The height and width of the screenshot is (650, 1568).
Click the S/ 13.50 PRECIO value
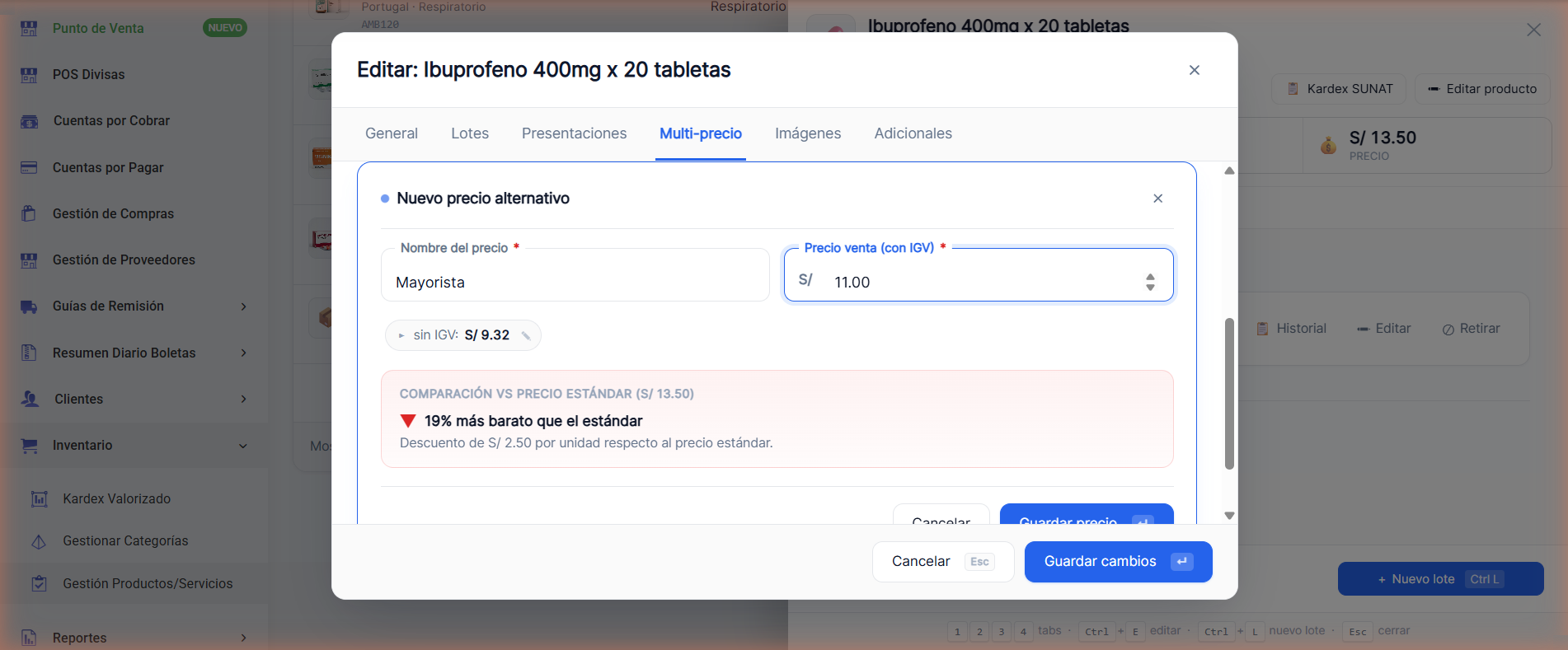pyautogui.click(x=1383, y=138)
